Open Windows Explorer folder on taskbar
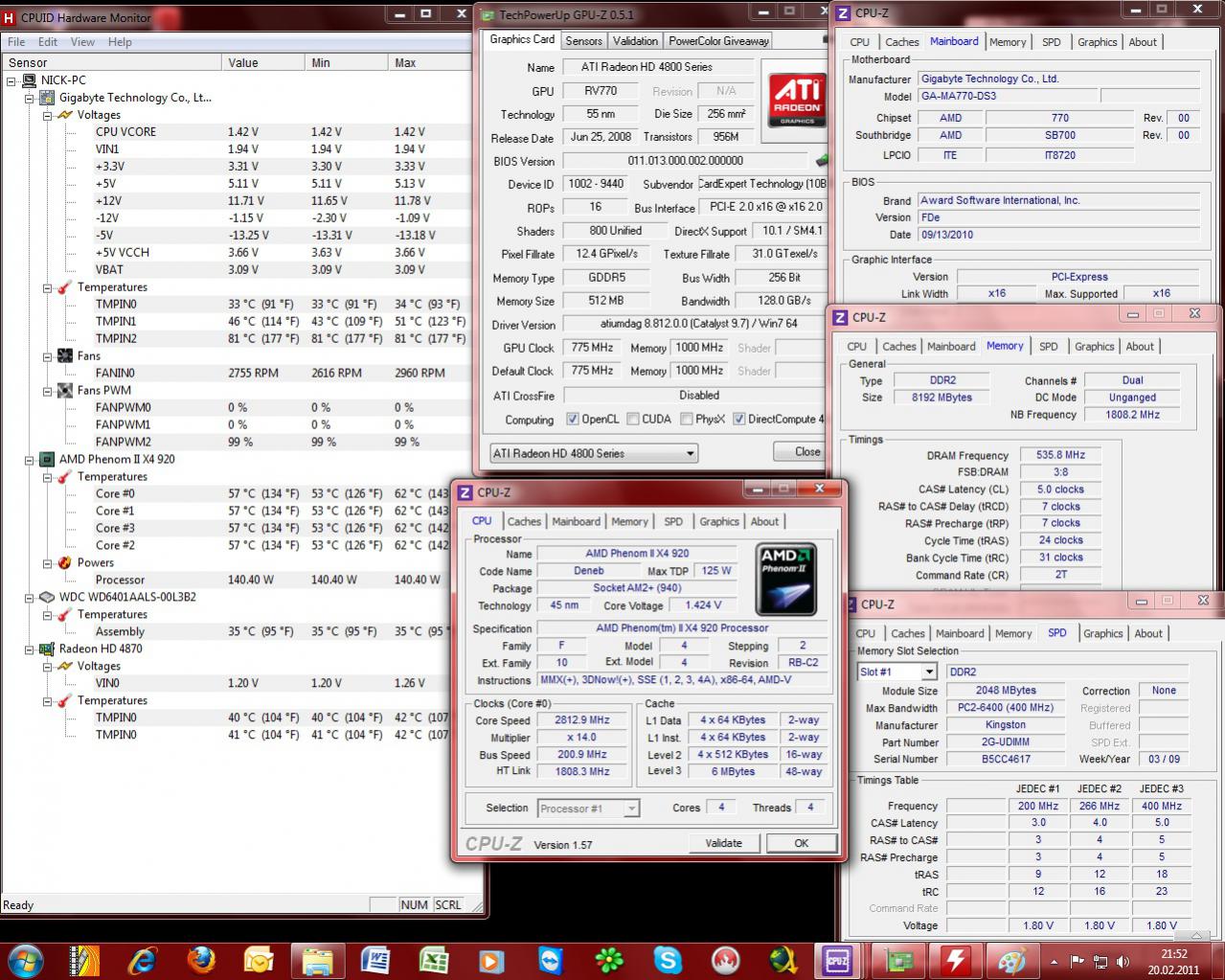This screenshot has height=980, width=1225. pyautogui.click(x=317, y=959)
